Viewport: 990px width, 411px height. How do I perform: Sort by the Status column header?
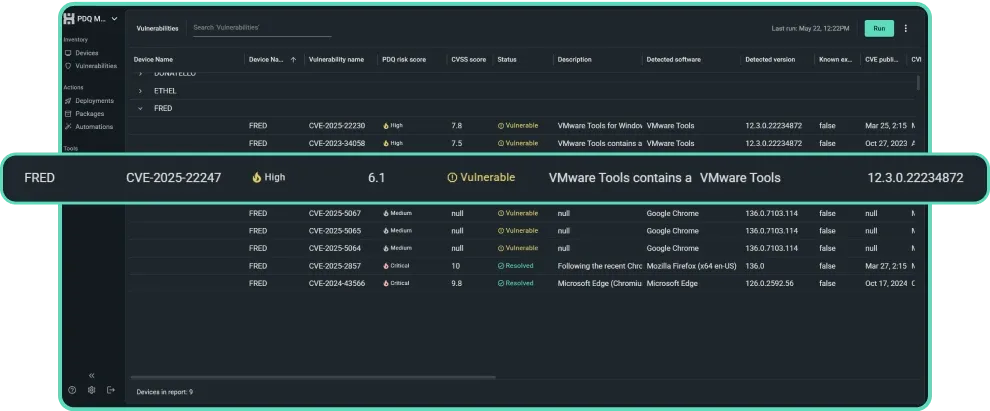point(507,60)
